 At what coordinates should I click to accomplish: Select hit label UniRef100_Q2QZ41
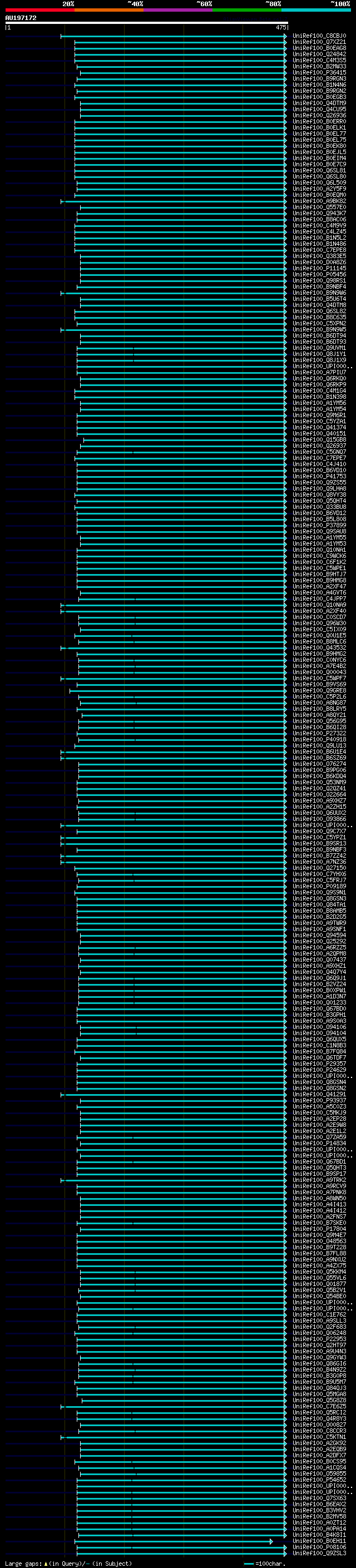pos(319,788)
